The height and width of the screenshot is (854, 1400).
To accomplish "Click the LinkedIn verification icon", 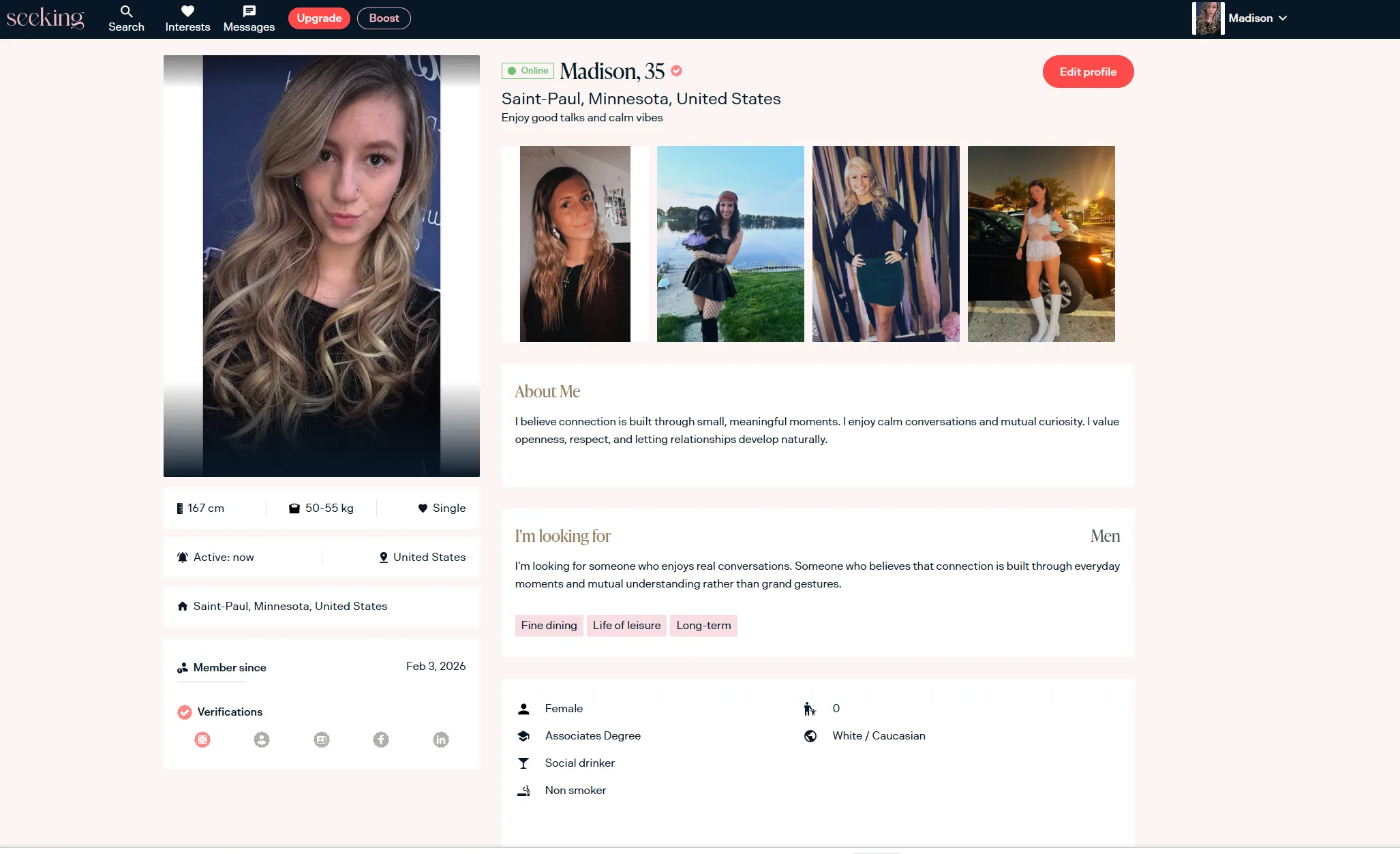I will tap(441, 739).
